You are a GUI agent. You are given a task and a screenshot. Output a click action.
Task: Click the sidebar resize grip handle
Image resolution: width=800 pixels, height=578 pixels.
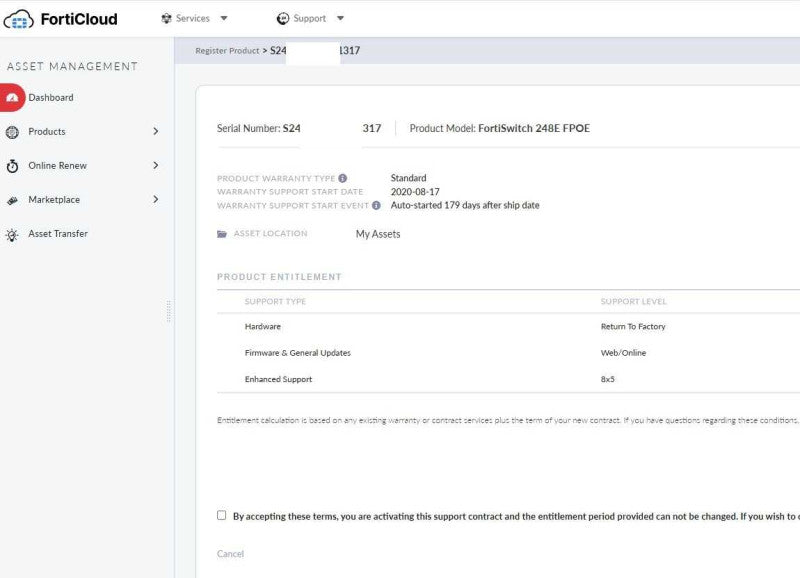point(168,311)
